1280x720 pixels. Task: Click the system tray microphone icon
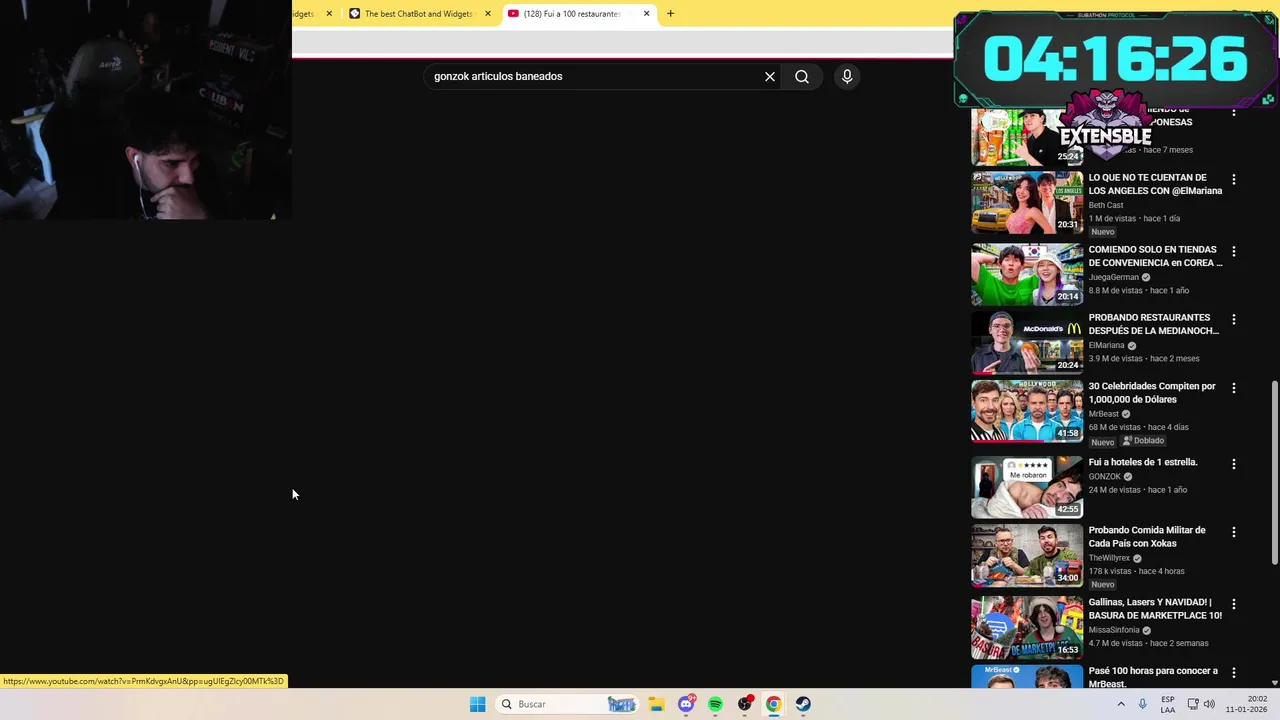point(1143,704)
